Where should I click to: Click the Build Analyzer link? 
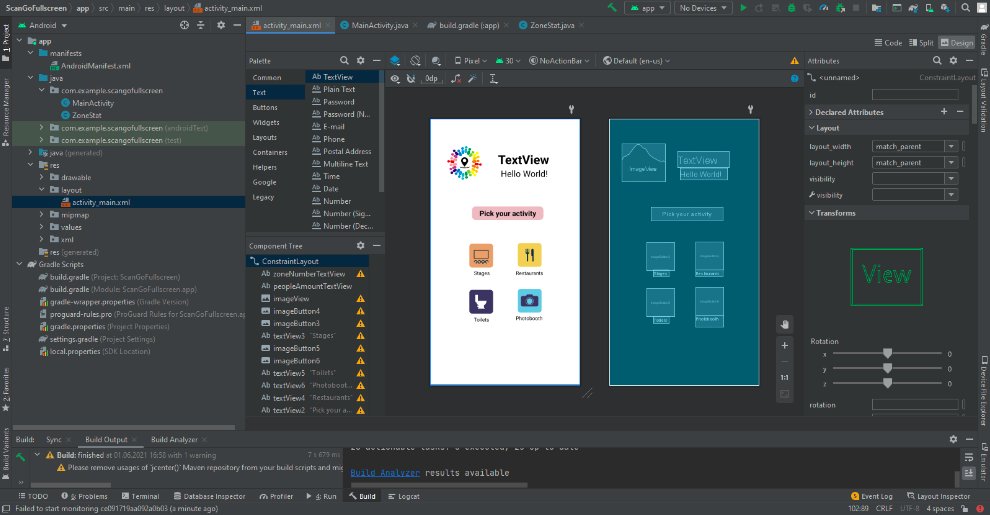(385, 473)
